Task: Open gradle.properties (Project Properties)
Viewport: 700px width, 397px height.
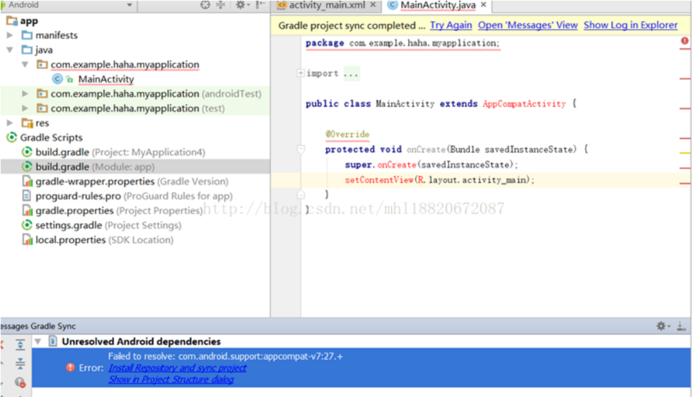Action: pyautogui.click(x=119, y=210)
